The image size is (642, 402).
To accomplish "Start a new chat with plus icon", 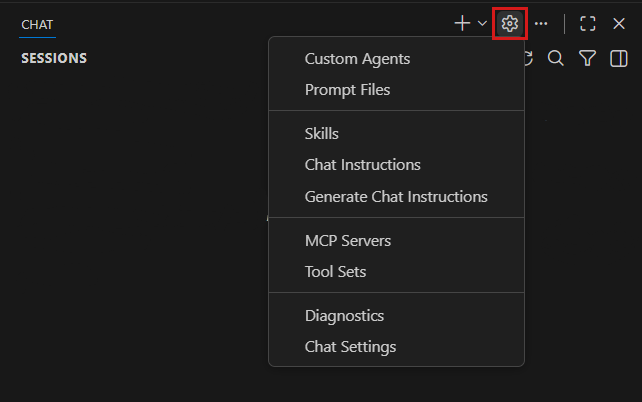I will click(462, 23).
